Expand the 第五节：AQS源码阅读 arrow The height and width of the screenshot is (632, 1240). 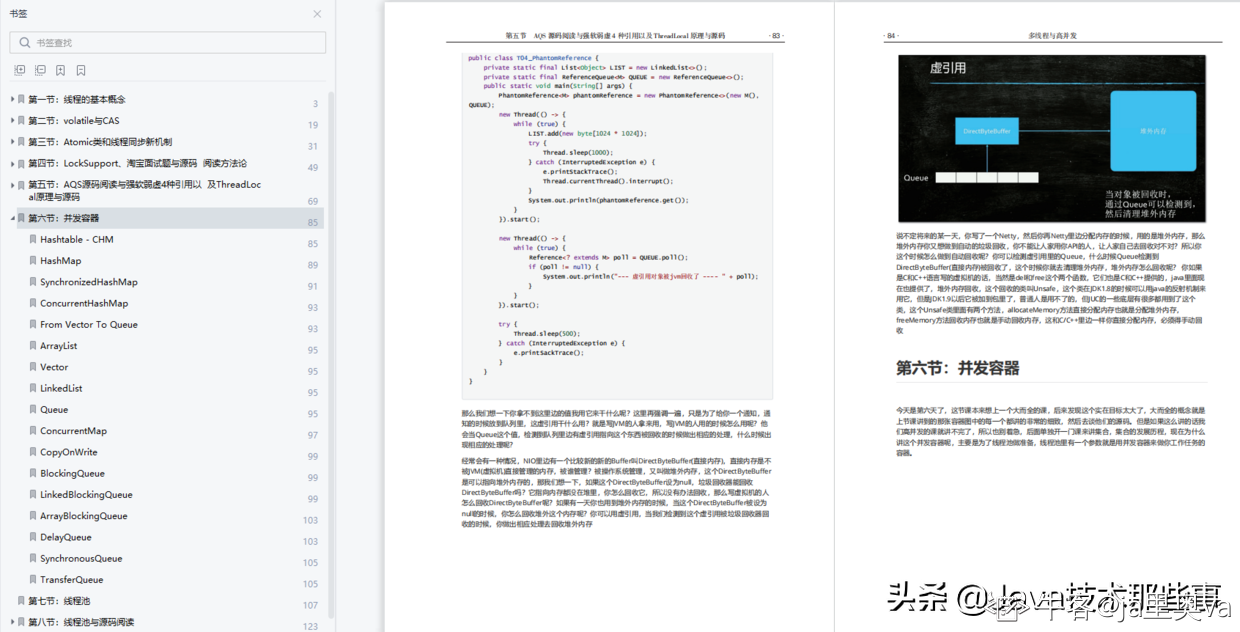coord(13,185)
